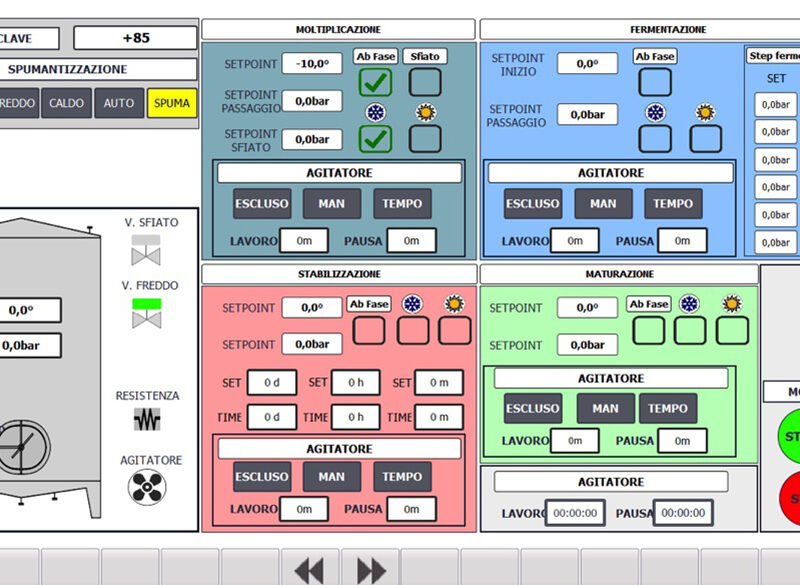Click ESCLUSO in Fermentazione agitatore

(533, 204)
